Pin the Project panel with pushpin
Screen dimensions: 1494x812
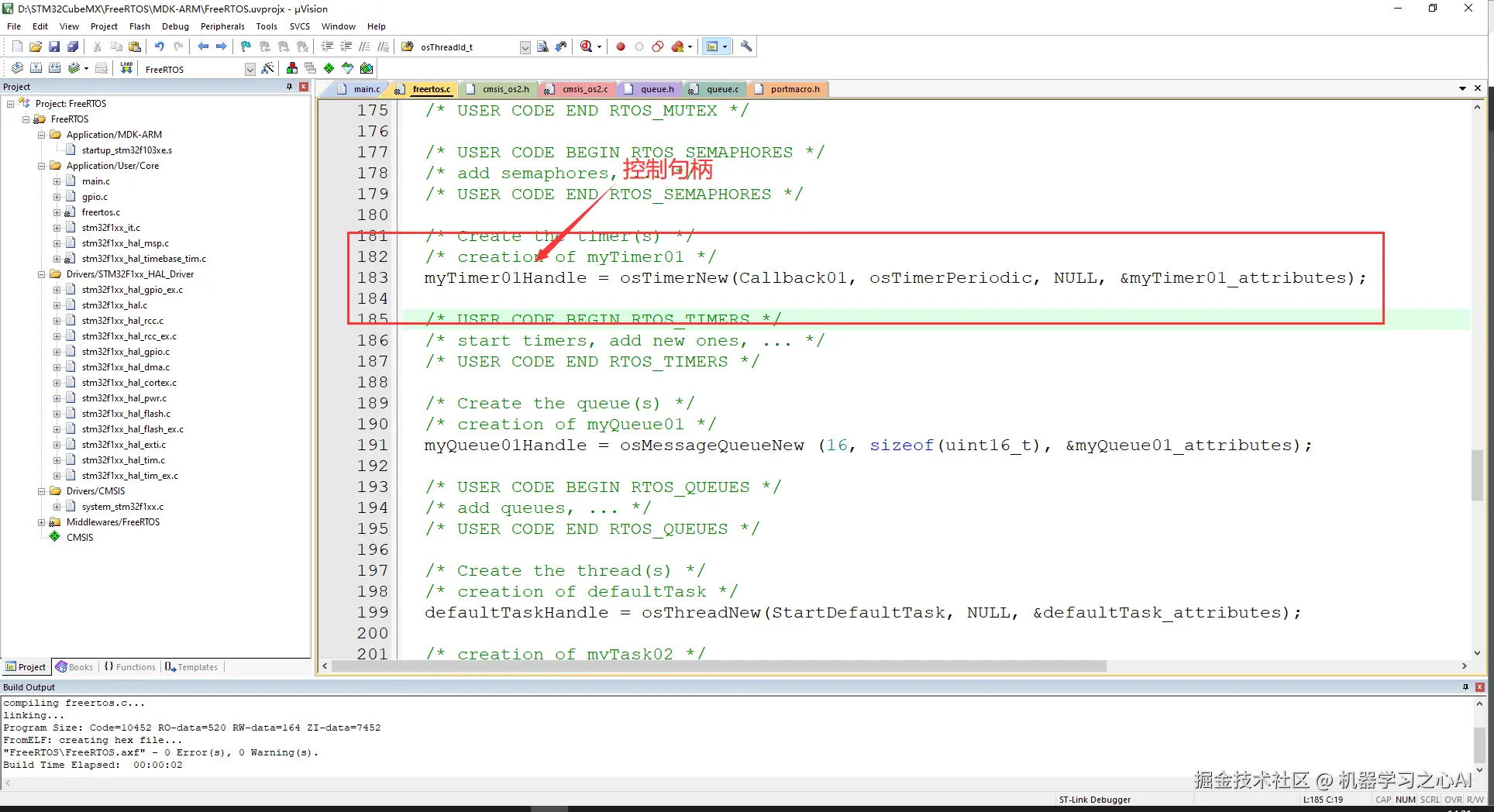click(x=289, y=87)
